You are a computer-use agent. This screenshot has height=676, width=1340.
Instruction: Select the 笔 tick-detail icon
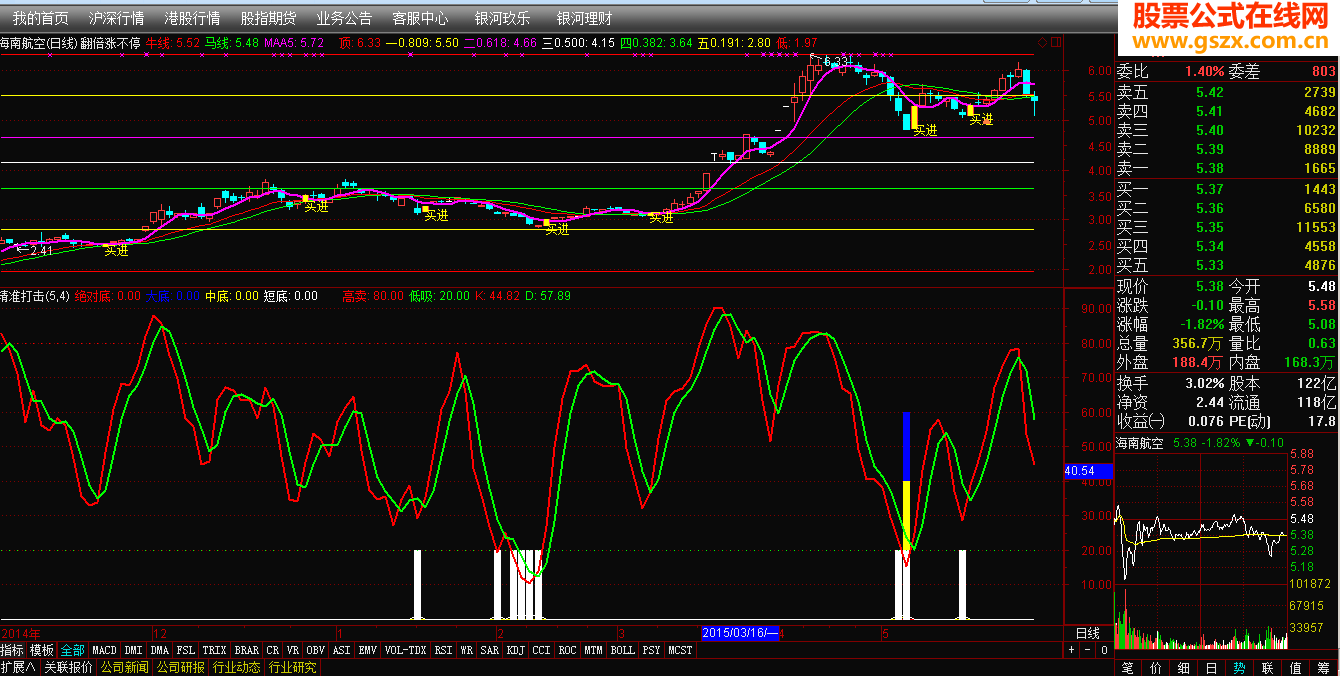click(1127, 667)
